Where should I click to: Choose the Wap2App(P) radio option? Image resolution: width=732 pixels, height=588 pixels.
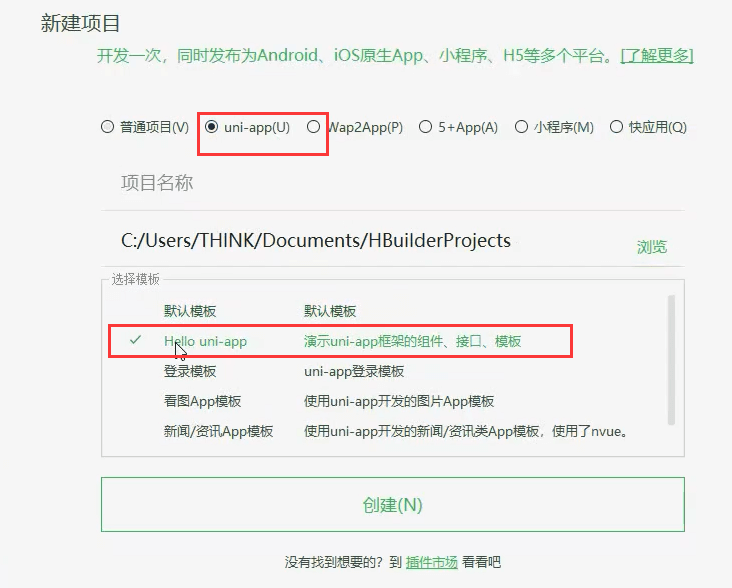313,126
